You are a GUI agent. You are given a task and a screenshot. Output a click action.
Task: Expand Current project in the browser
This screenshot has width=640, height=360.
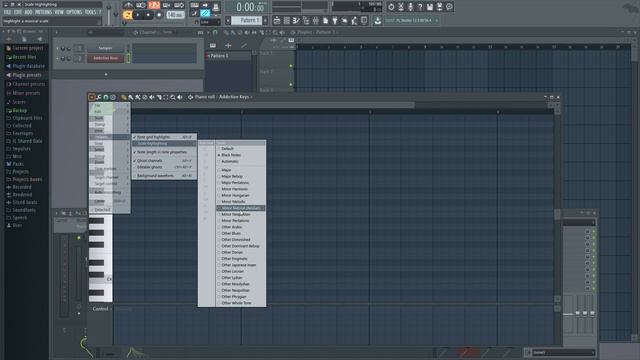[27, 48]
